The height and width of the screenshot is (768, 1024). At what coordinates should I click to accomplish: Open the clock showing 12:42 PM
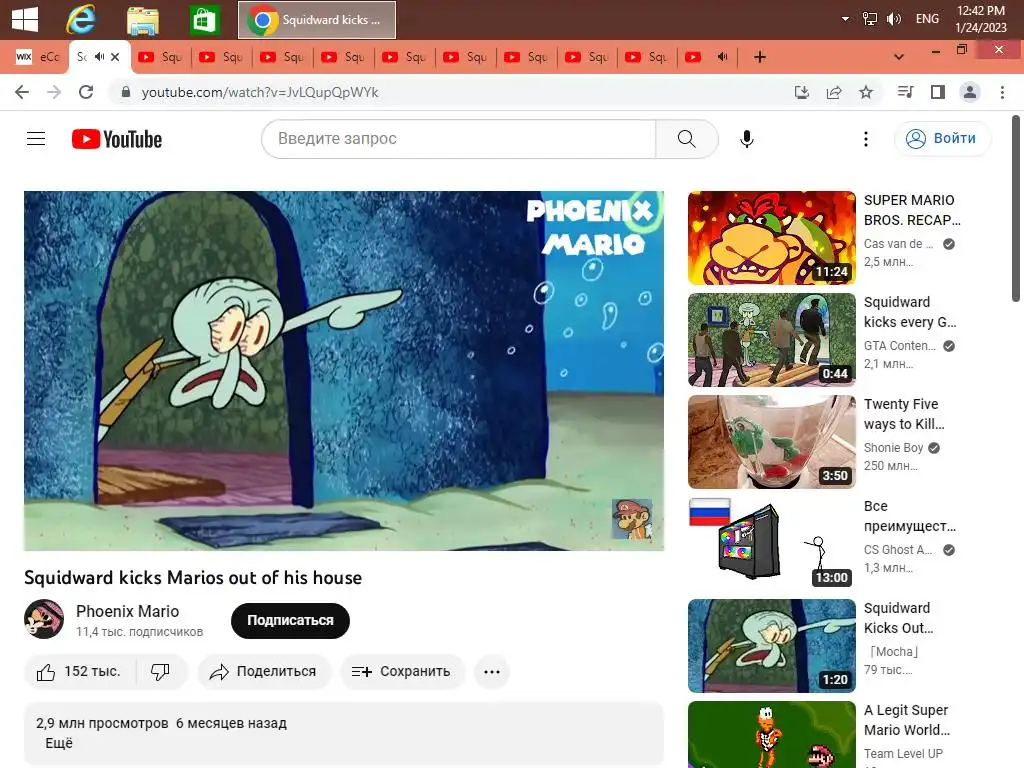tap(980, 19)
